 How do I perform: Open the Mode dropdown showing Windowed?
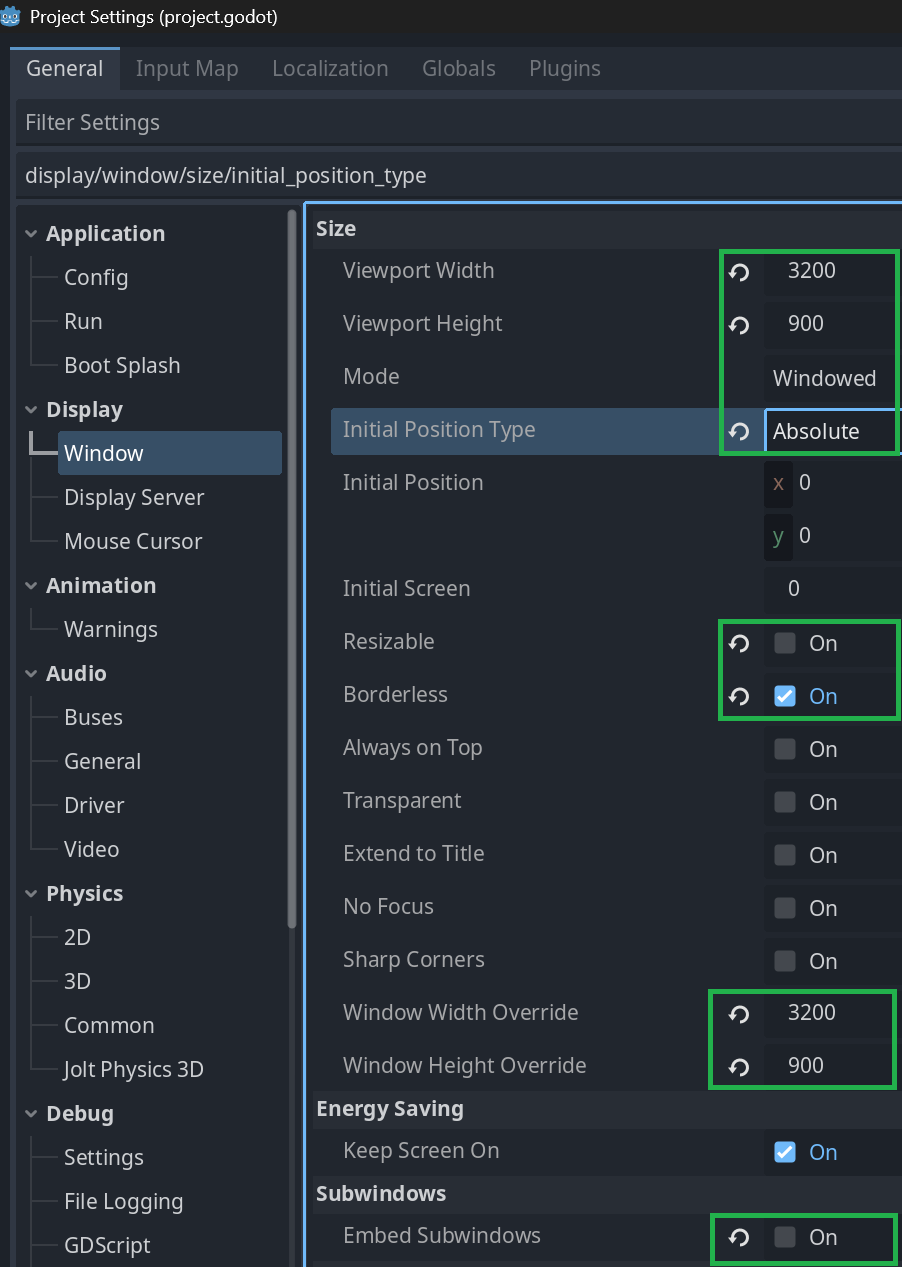pyautogui.click(x=830, y=378)
